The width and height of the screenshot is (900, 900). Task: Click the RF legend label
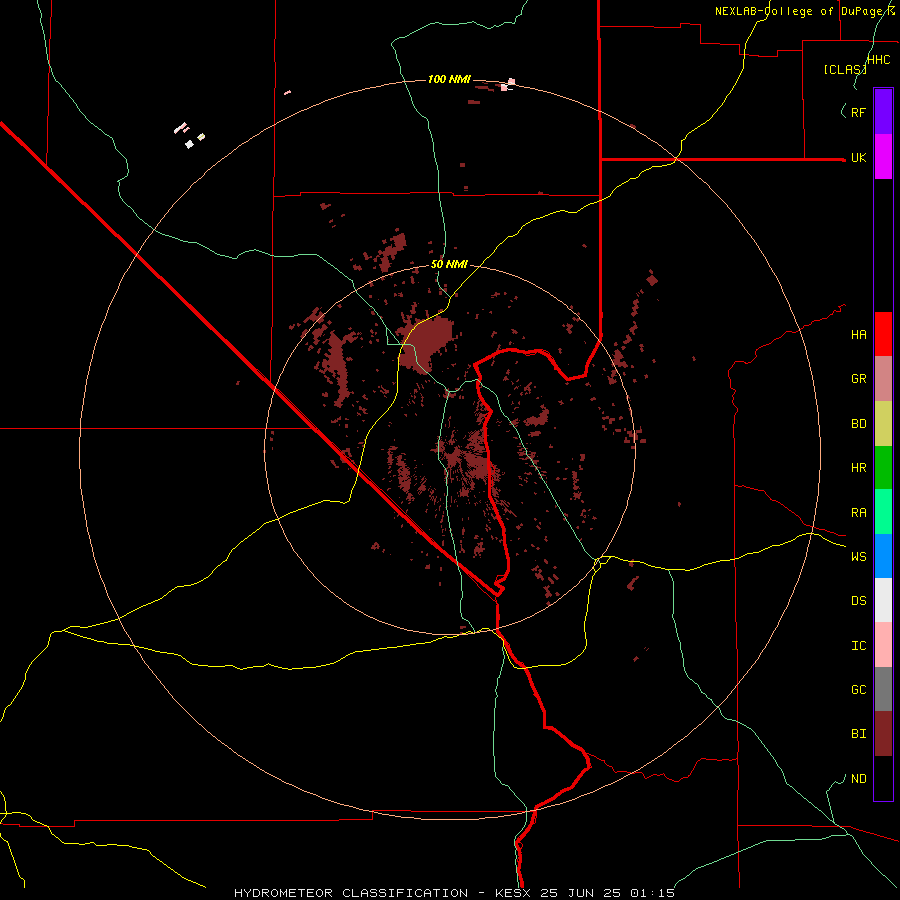(x=859, y=112)
